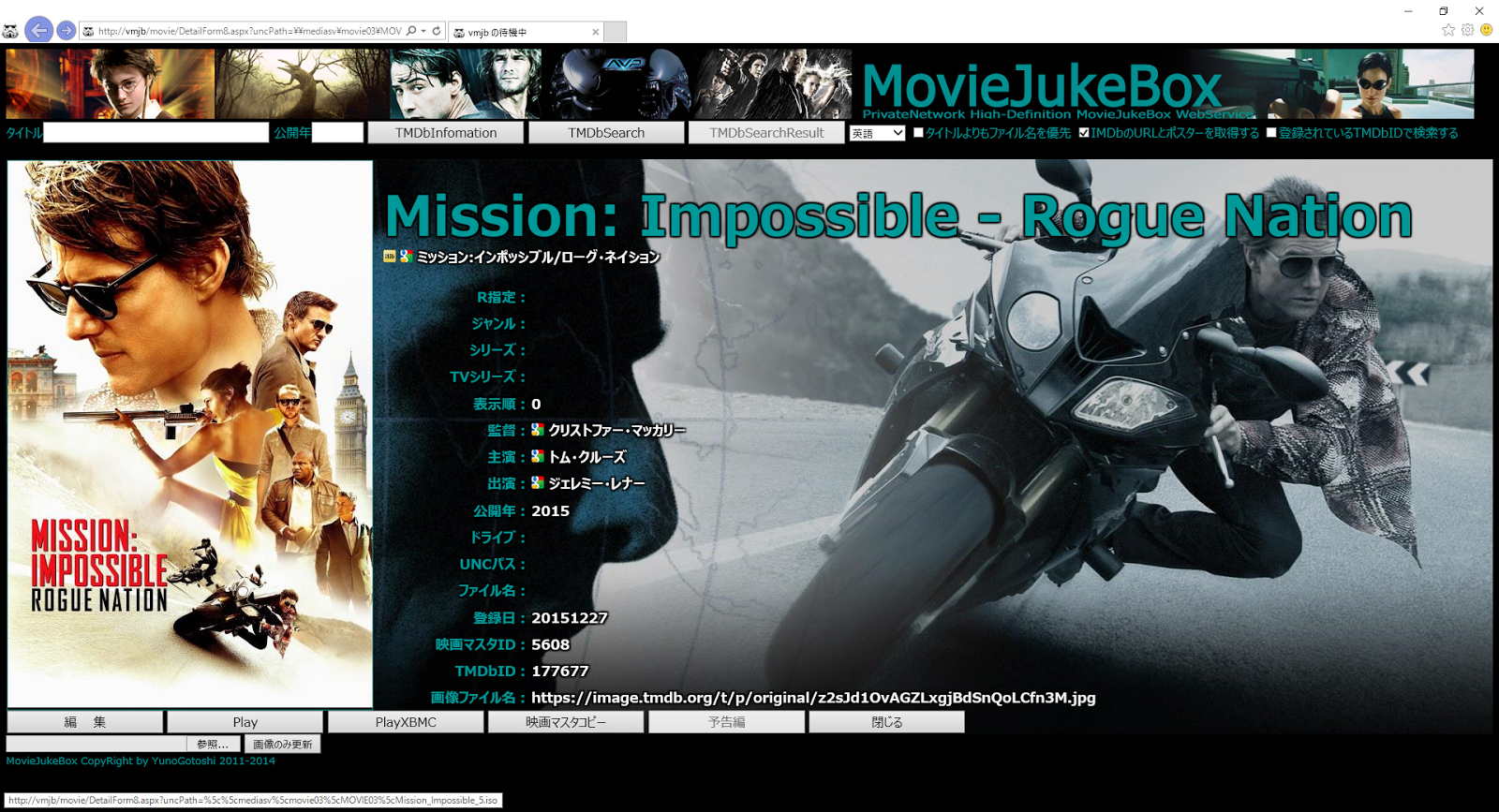
Task: Click the Mission Impossible Rogue Nation poster image
Action: [190, 434]
